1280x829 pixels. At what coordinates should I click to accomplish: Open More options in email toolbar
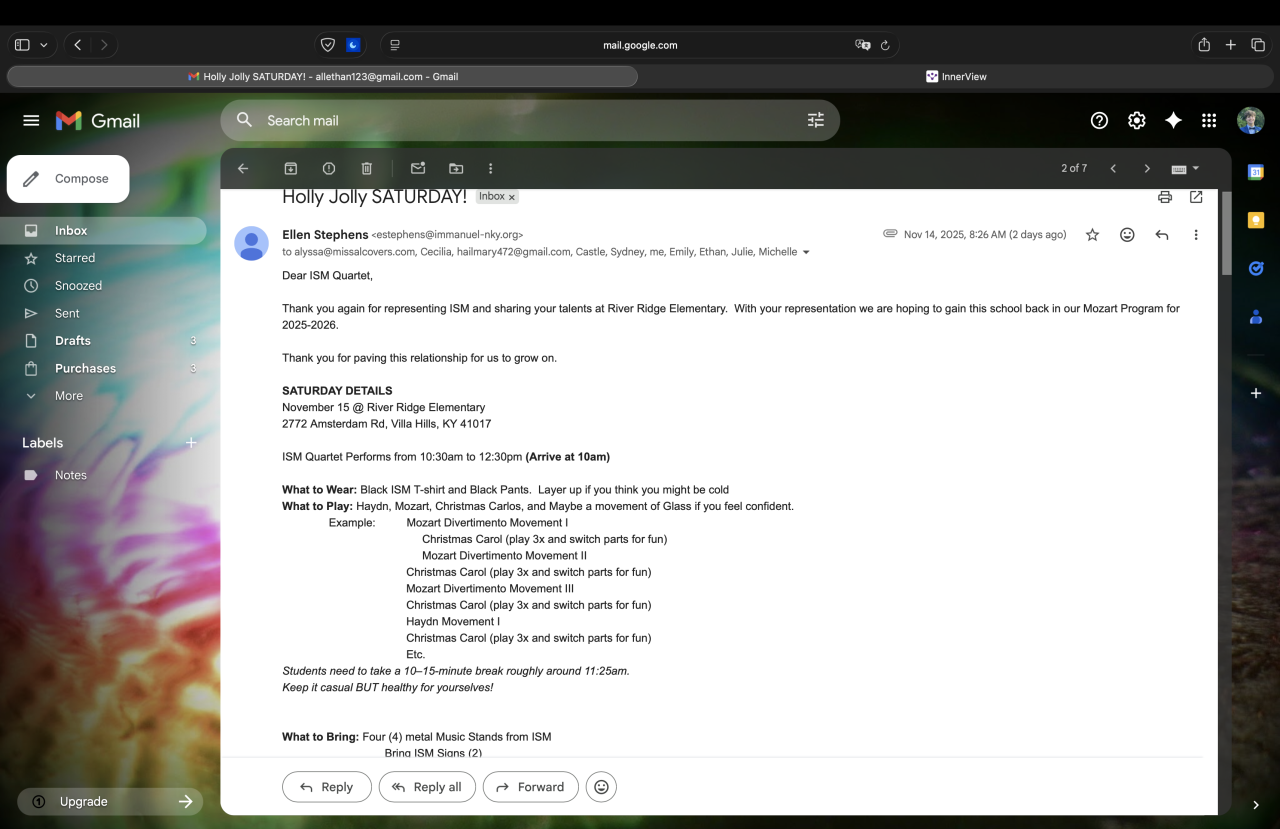coord(490,168)
